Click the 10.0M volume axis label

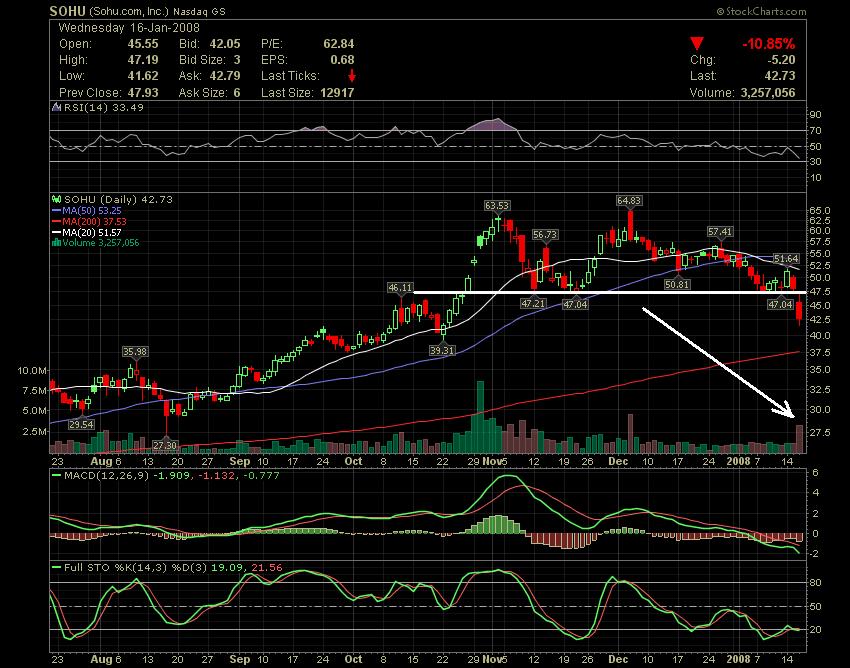coord(31,371)
